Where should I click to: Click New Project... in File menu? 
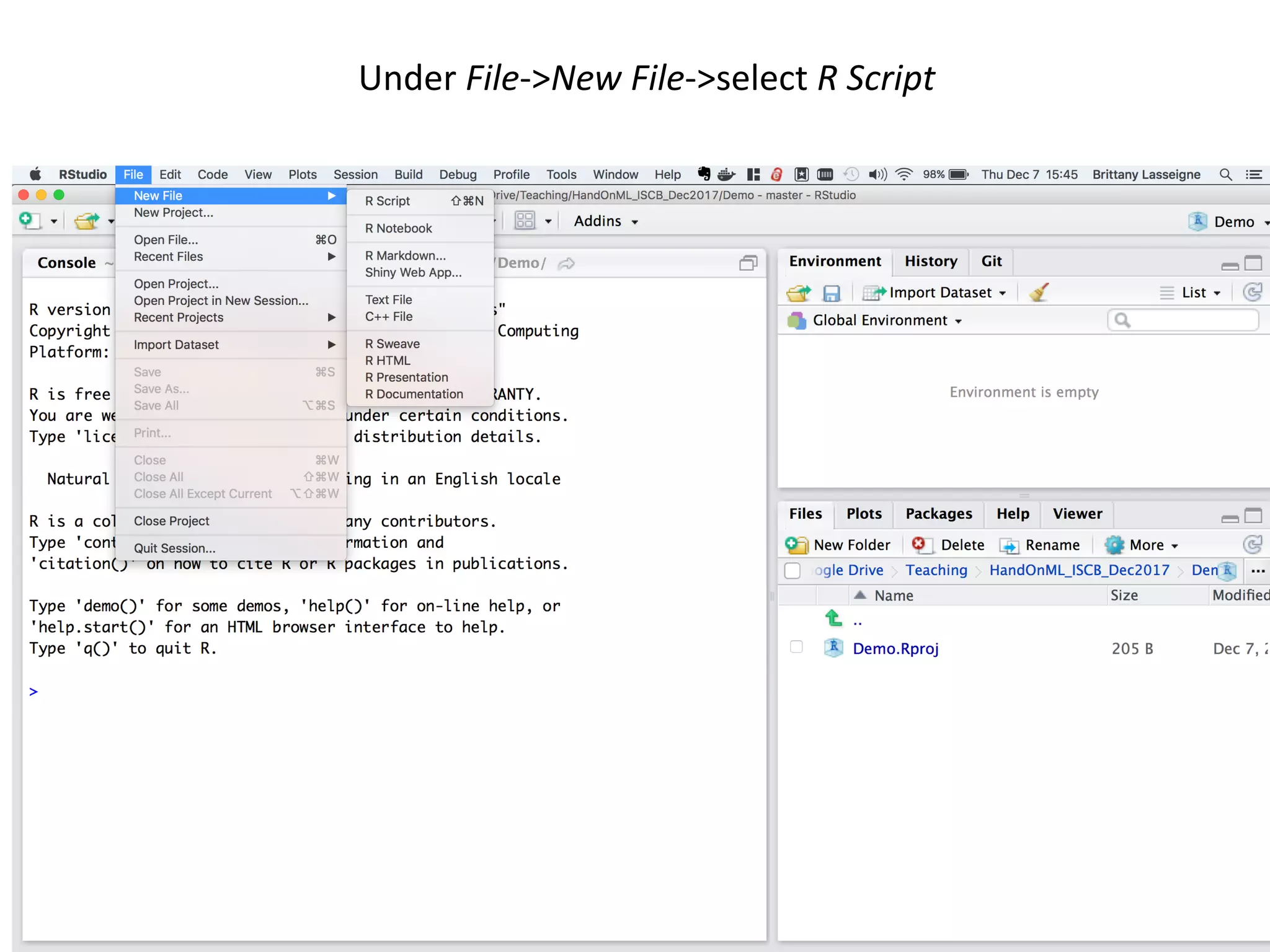(x=231, y=213)
